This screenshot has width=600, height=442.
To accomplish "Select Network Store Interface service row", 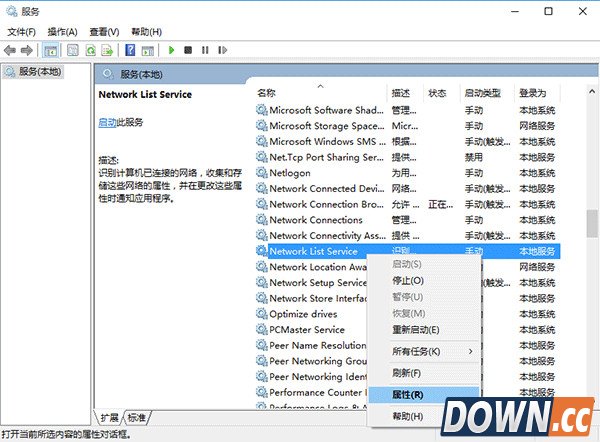I will tap(311, 298).
